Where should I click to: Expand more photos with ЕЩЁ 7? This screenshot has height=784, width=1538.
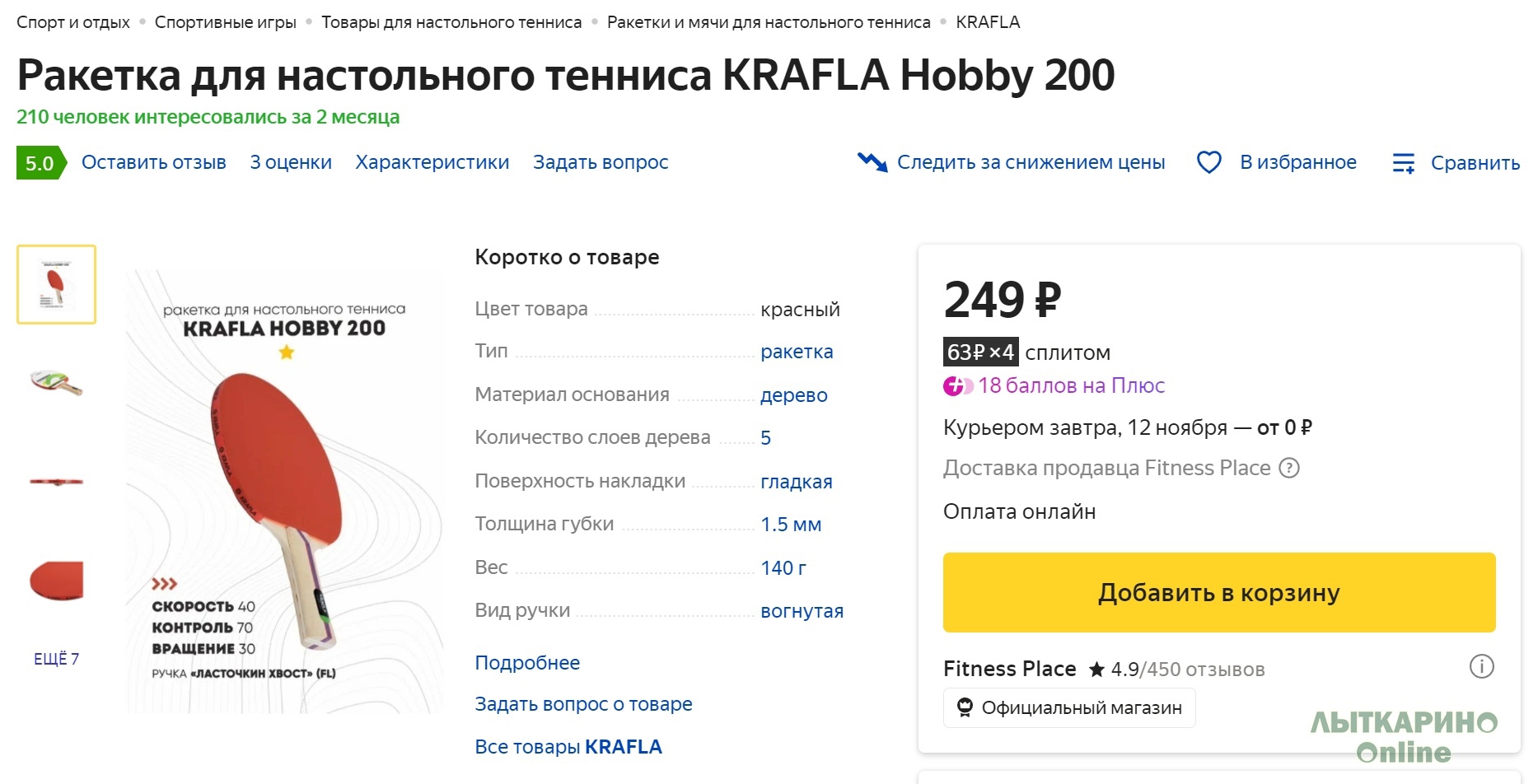coord(56,659)
